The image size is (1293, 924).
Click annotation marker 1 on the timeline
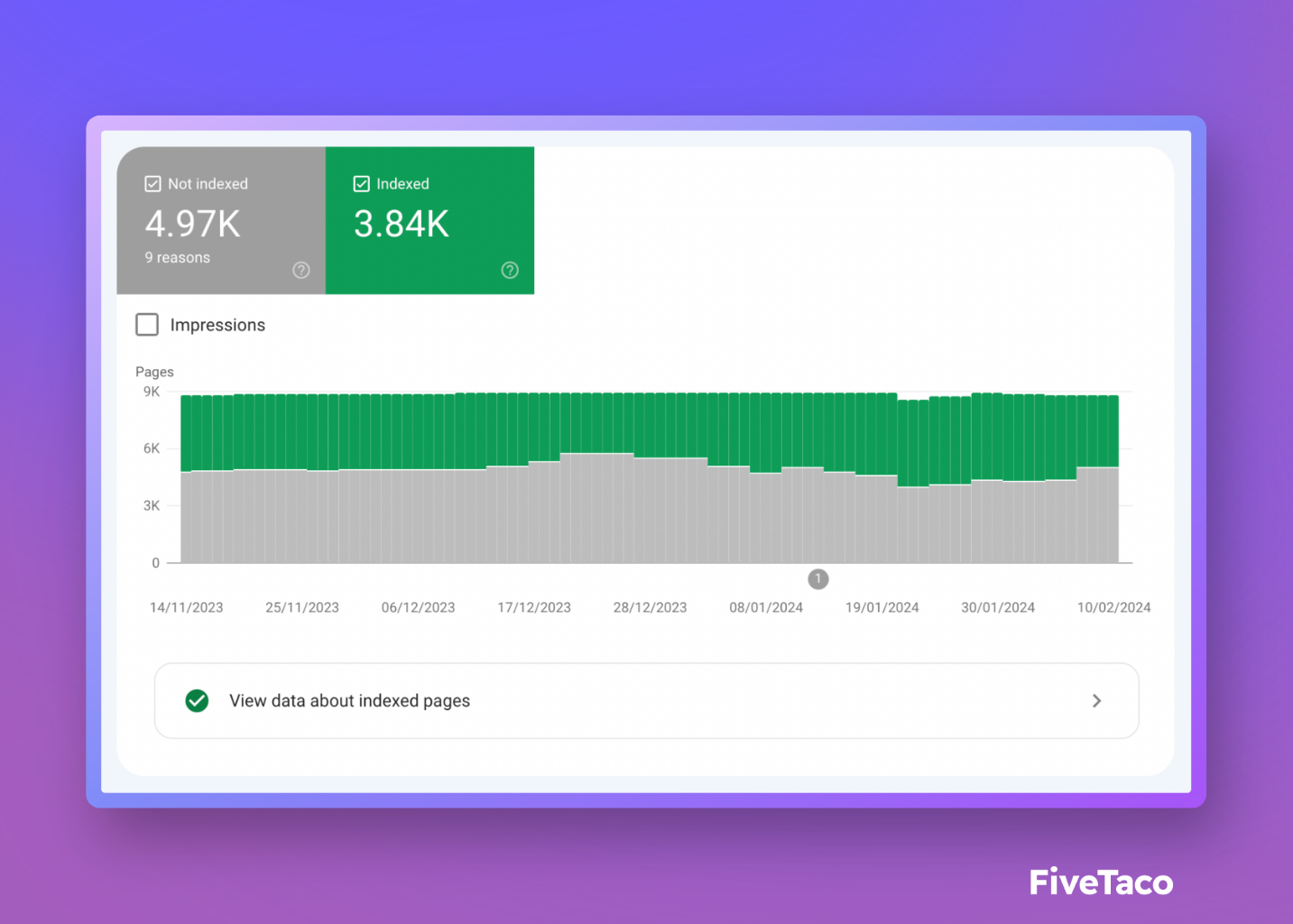click(818, 578)
